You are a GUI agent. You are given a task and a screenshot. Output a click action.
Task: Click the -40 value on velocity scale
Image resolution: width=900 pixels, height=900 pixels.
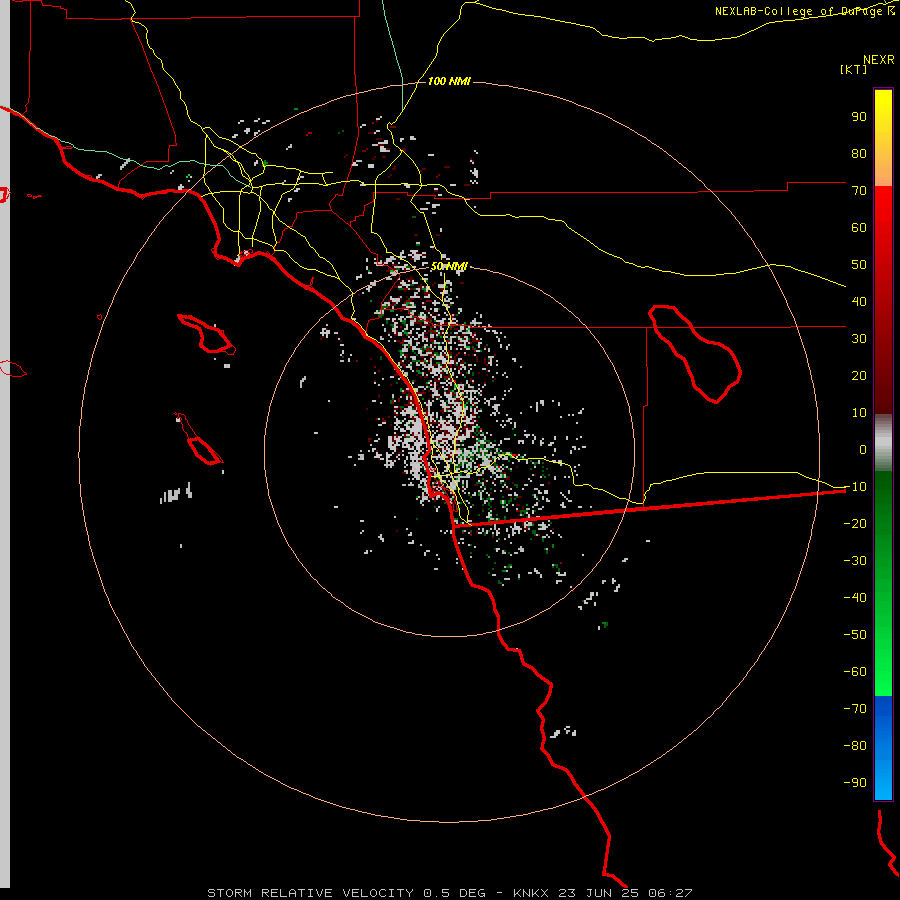(855, 598)
